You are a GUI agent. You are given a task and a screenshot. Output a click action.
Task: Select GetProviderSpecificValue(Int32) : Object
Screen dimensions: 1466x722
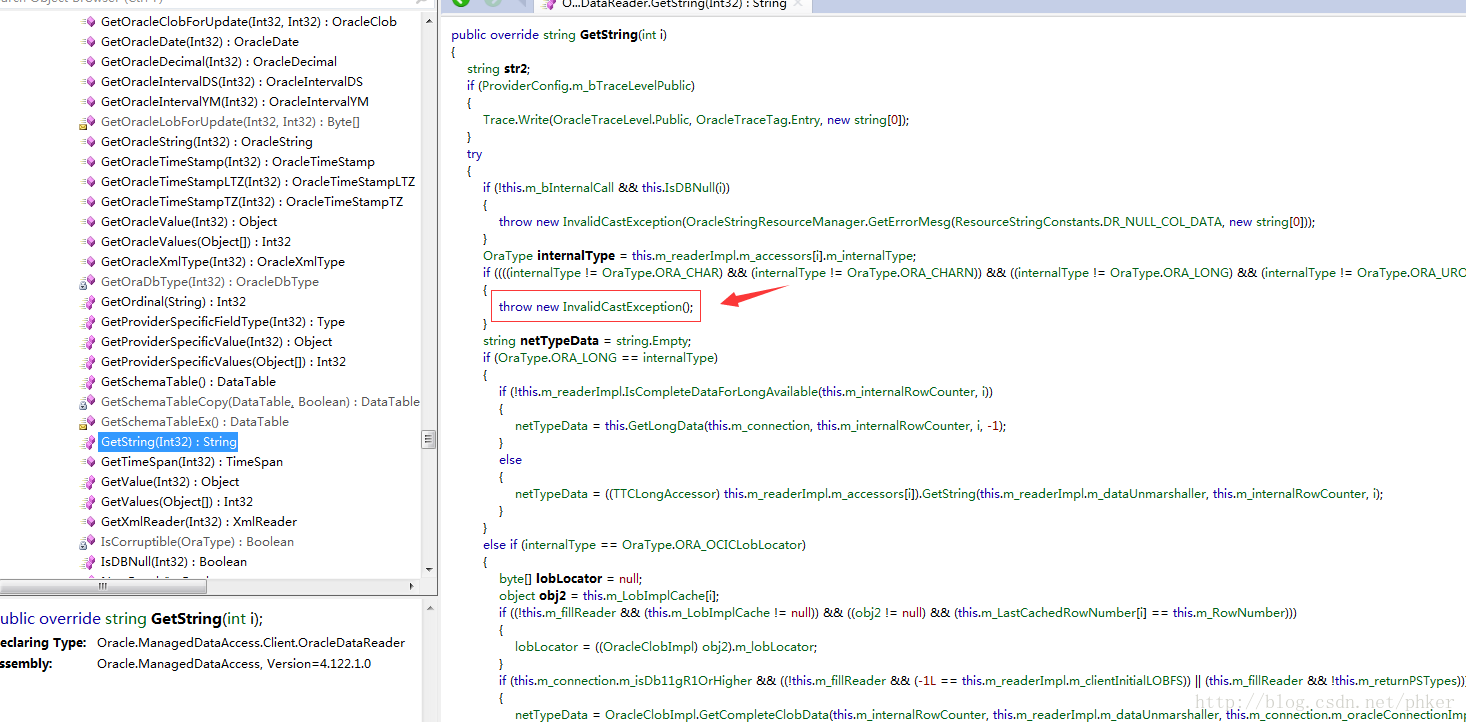[x=217, y=342]
